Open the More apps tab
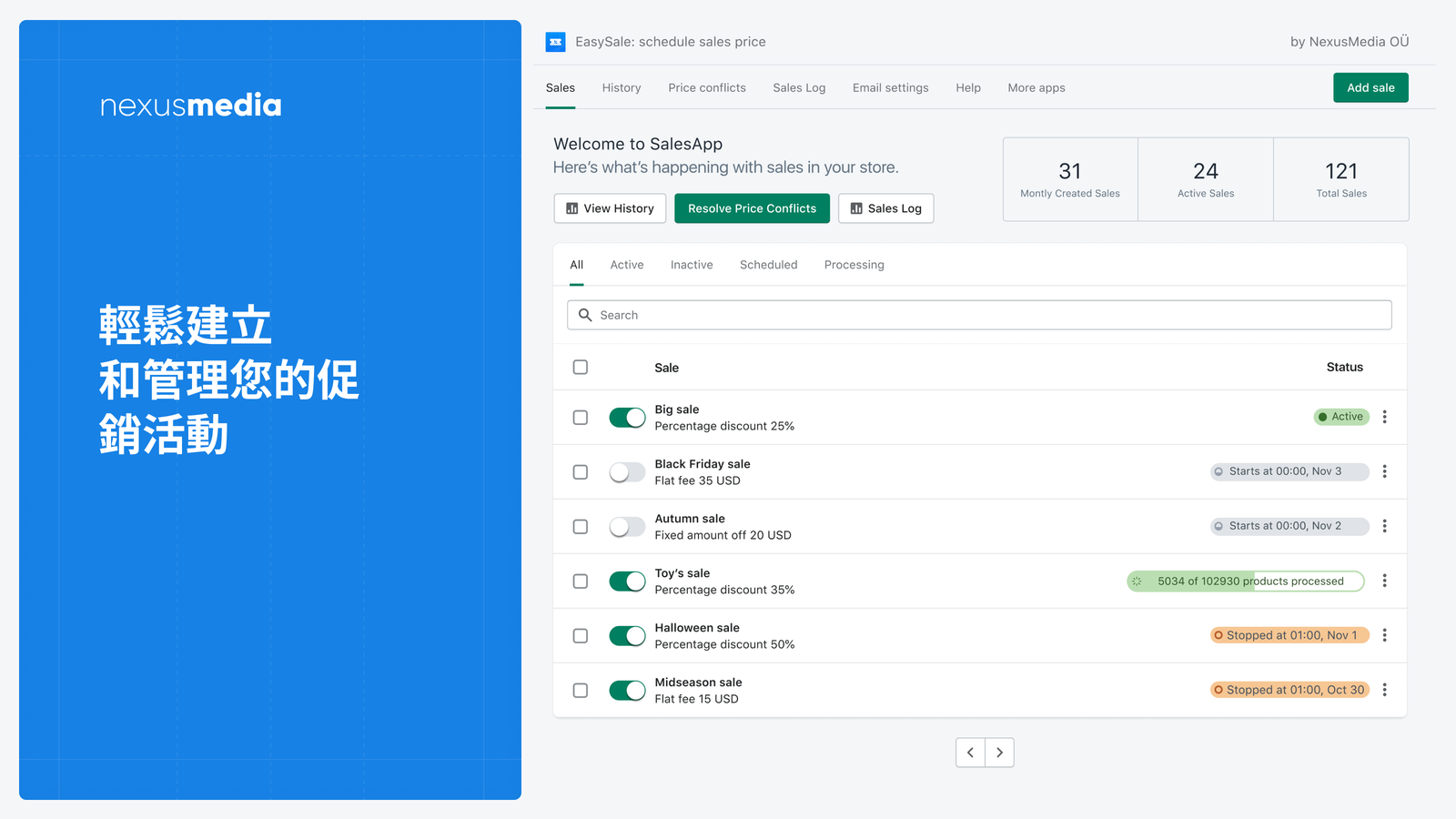 [1036, 88]
